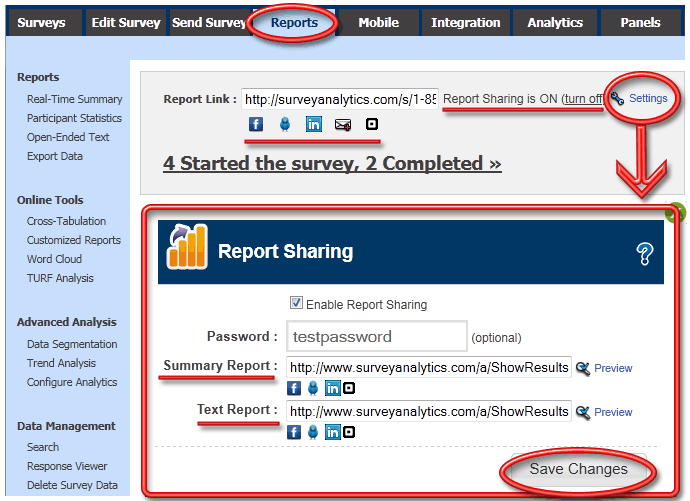Viewport: 690px width, 501px height.
Task: Open Real-Time Summary in sidebar
Action: [x=74, y=99]
